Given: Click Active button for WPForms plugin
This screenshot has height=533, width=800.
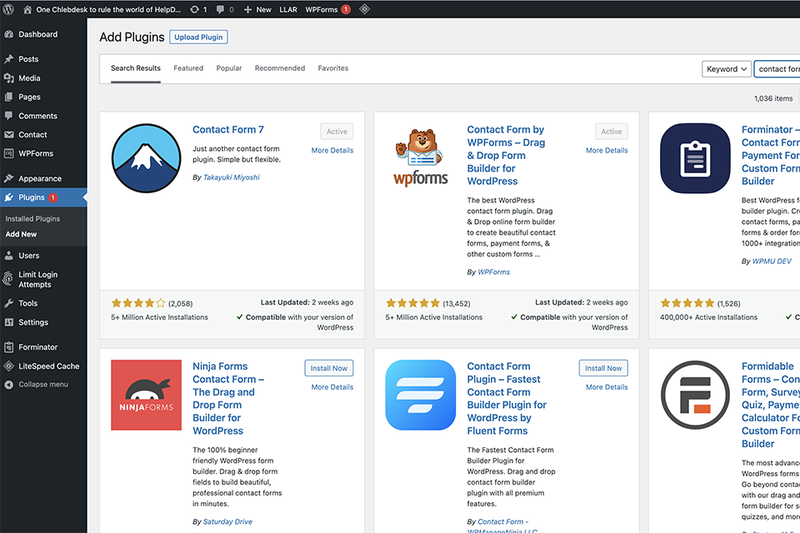Looking at the screenshot, I should 611,132.
